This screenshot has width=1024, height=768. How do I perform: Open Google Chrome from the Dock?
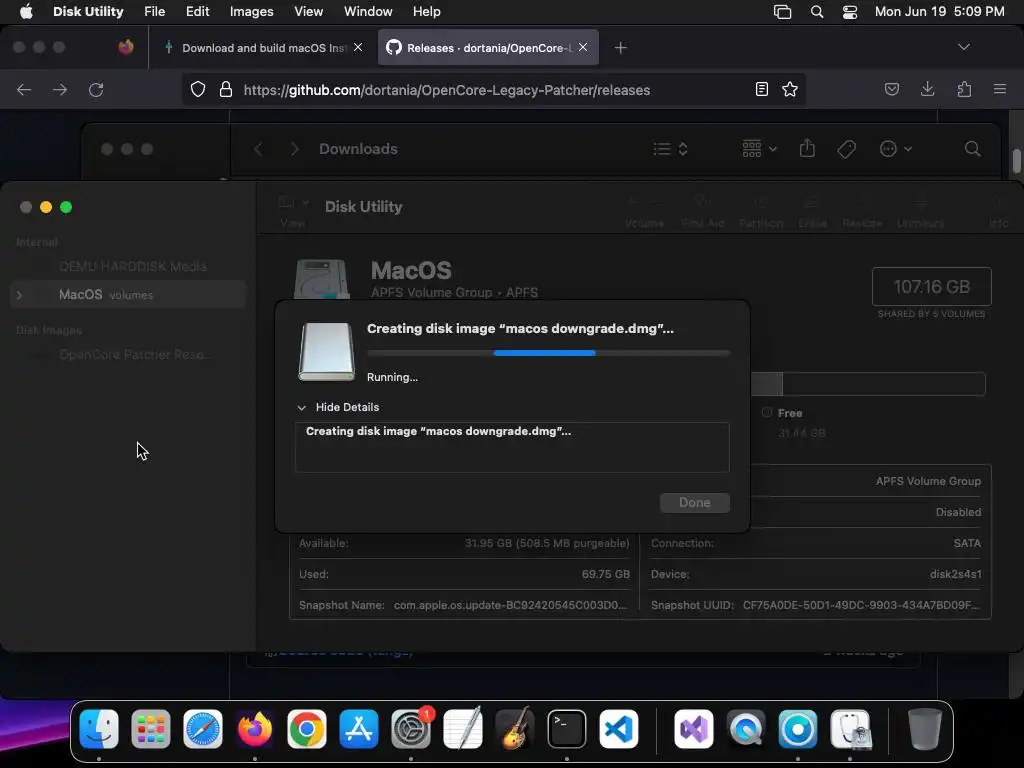[306, 729]
